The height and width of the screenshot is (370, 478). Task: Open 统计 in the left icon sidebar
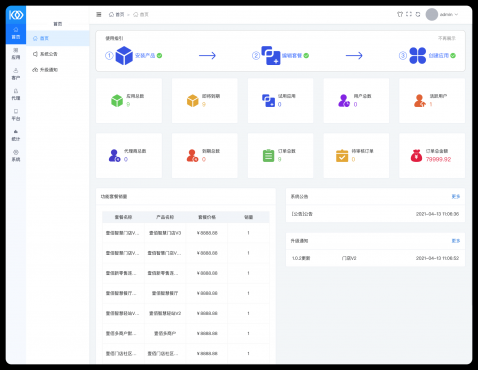[x=16, y=135]
